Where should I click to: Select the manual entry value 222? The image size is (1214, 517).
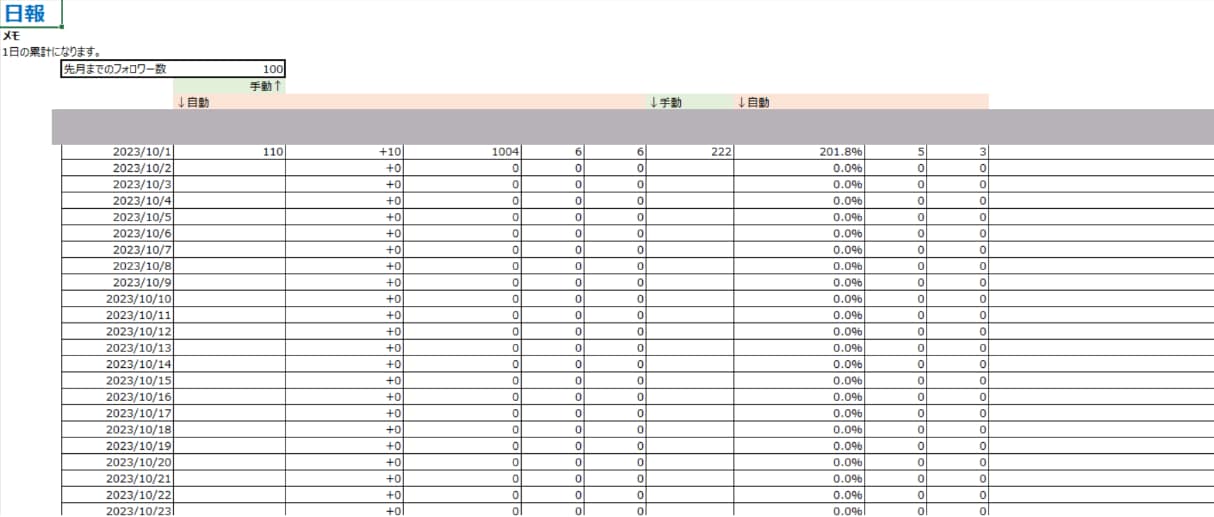coord(690,152)
